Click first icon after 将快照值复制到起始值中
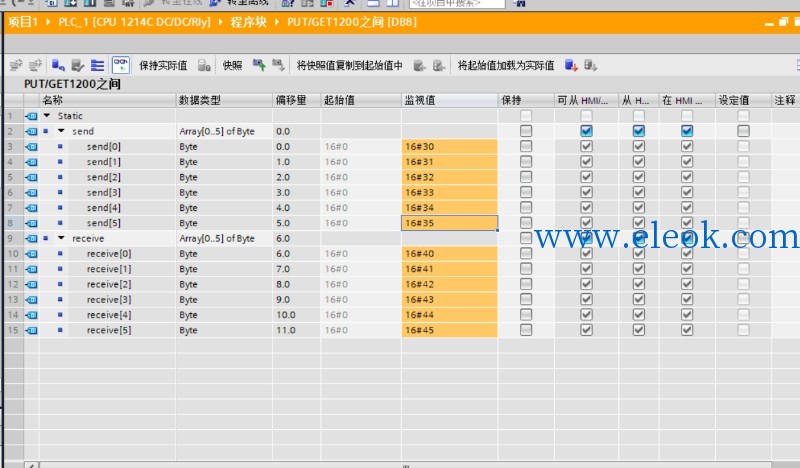Viewport: 800px width, 468px height. 419,65
